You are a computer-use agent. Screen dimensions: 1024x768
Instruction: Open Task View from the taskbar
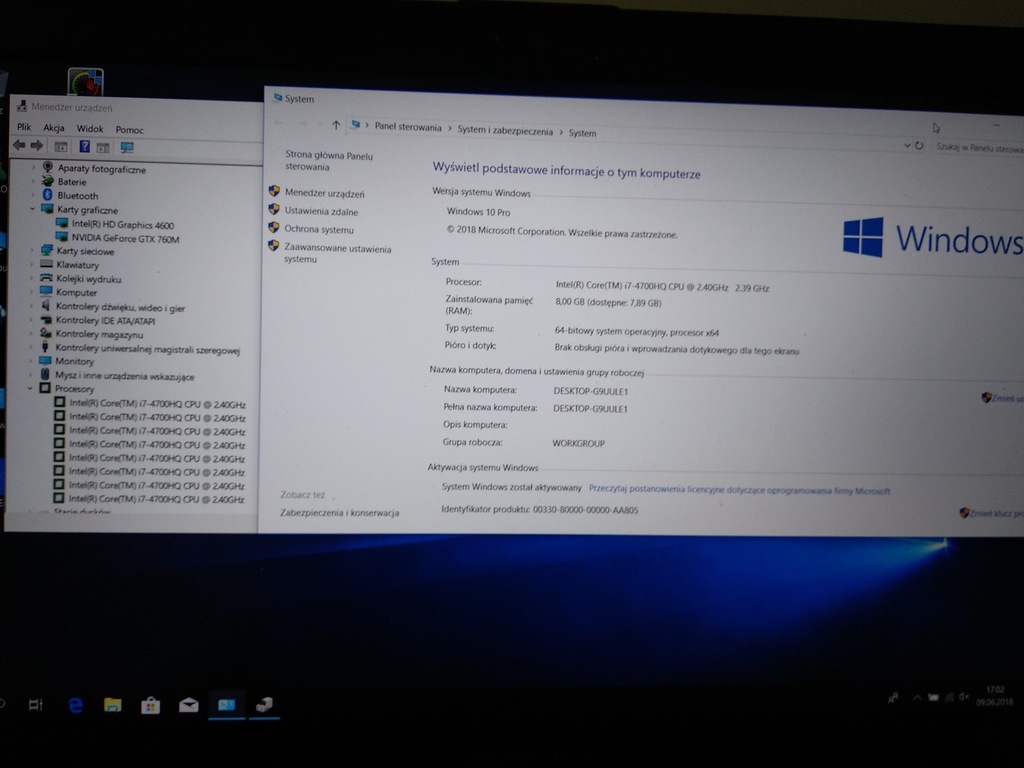point(36,704)
